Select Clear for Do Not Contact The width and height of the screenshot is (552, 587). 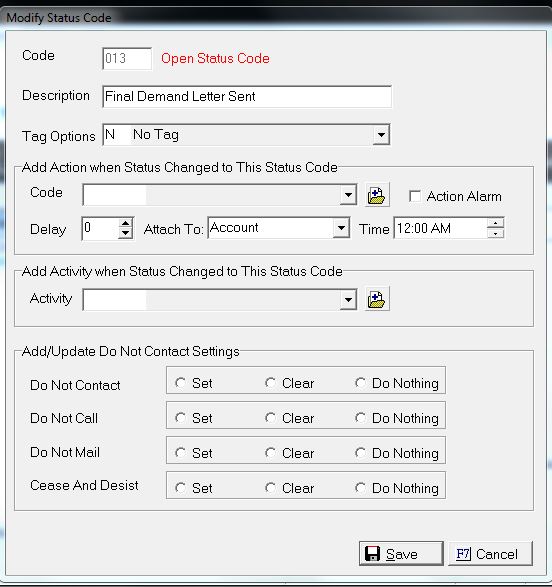click(270, 383)
